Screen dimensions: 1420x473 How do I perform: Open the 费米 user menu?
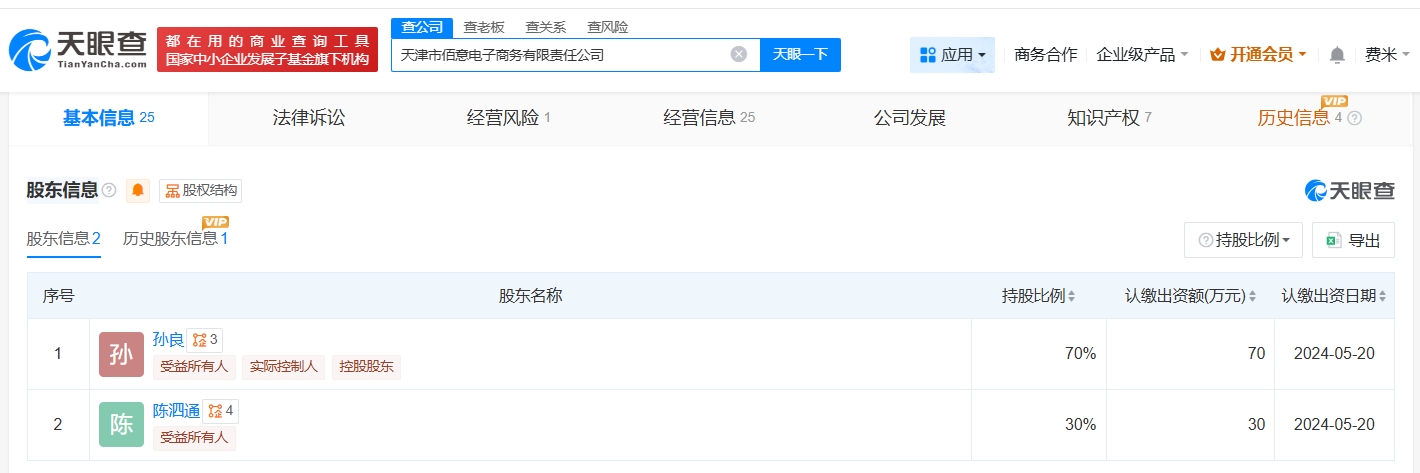coord(1386,55)
